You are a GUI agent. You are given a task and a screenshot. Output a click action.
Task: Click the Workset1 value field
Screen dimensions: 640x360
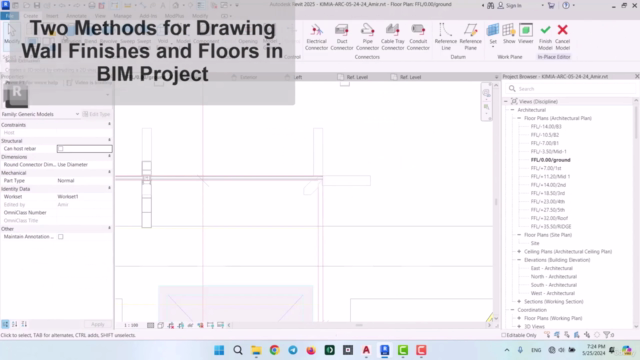pos(84,197)
